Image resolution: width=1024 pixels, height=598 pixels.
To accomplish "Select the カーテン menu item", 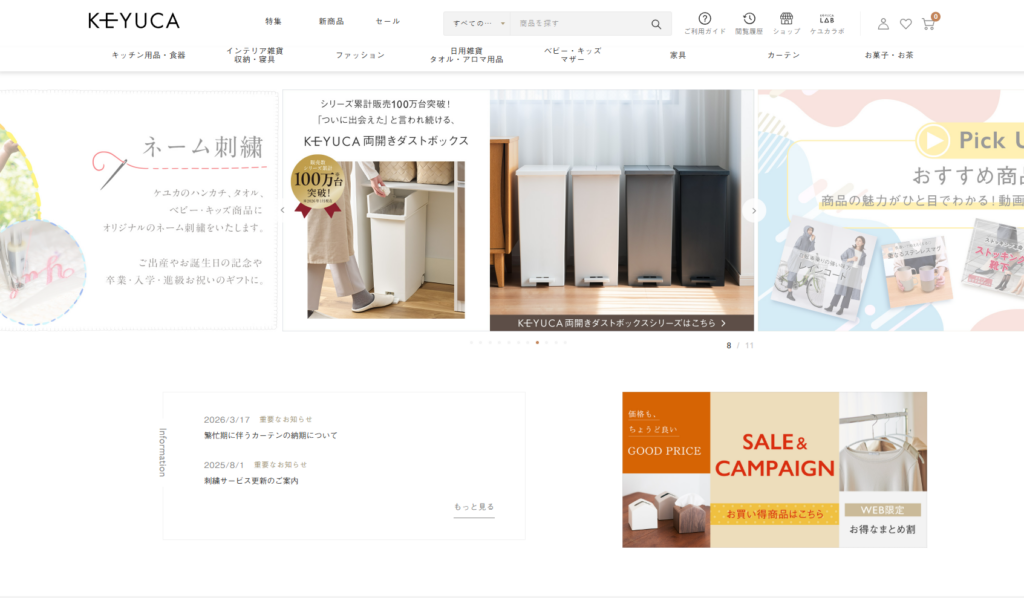I will [x=783, y=55].
